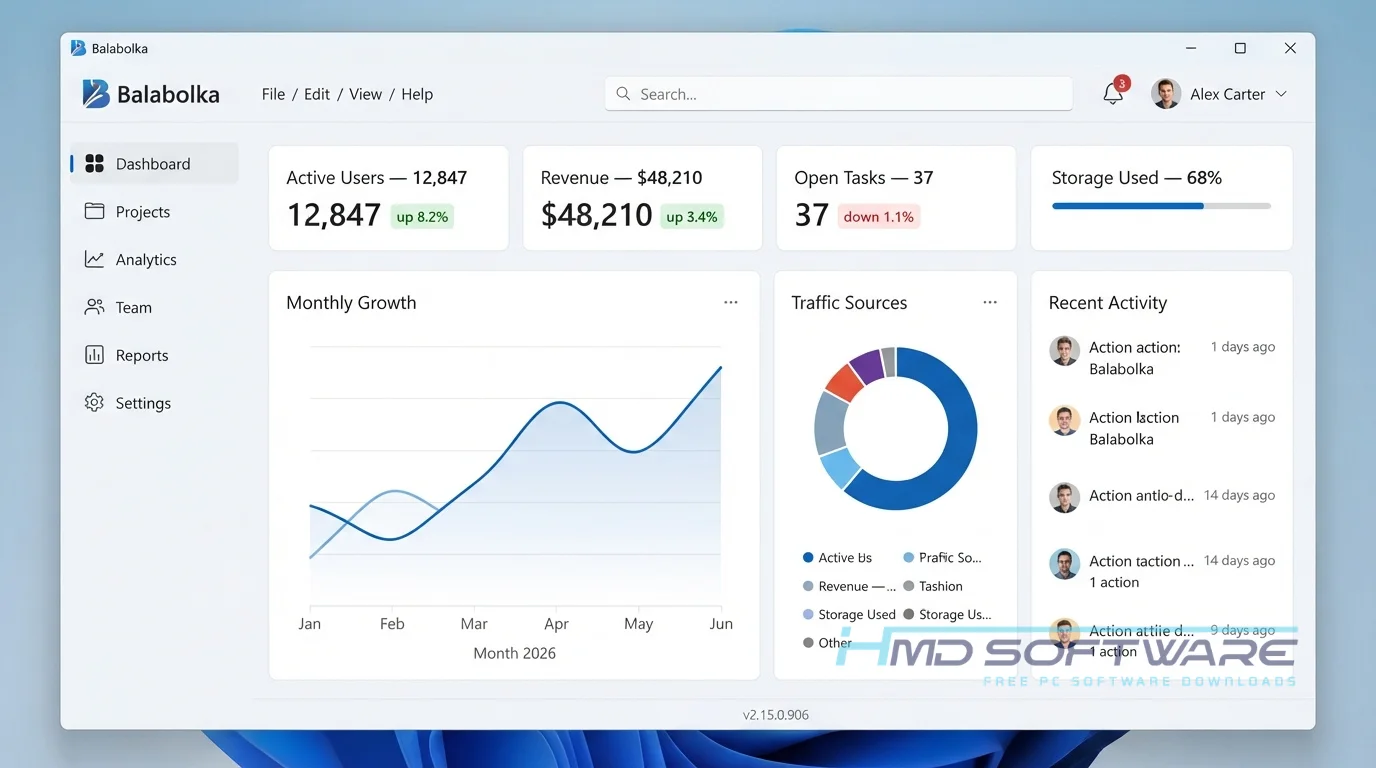This screenshot has width=1376, height=768.
Task: Click the 'Month 2026' axis label
Action: [x=515, y=653]
